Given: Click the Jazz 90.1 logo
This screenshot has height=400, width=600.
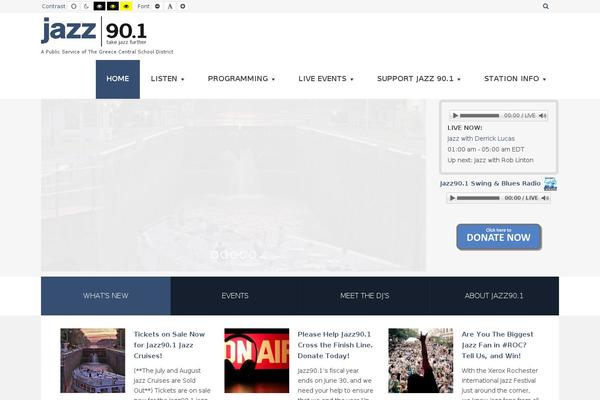Looking at the screenshot, I should click(94, 31).
